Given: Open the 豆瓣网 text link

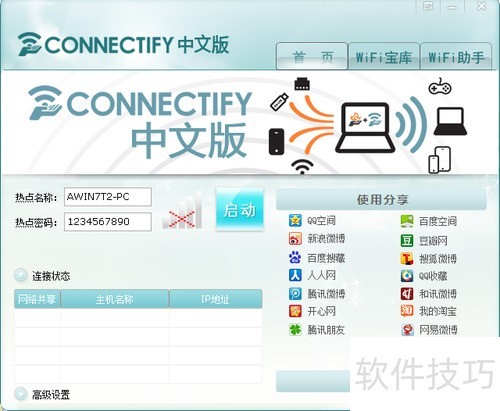Looking at the screenshot, I should coord(433,241).
